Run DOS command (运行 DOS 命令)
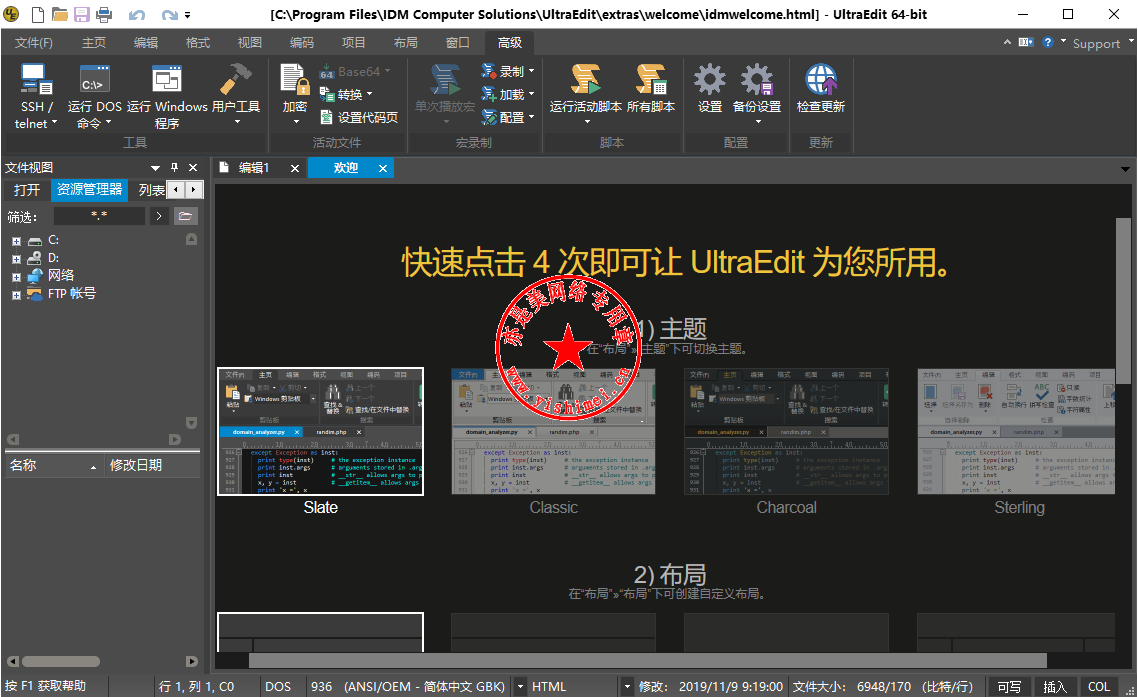Screen dimensions: 1138x697 94,96
